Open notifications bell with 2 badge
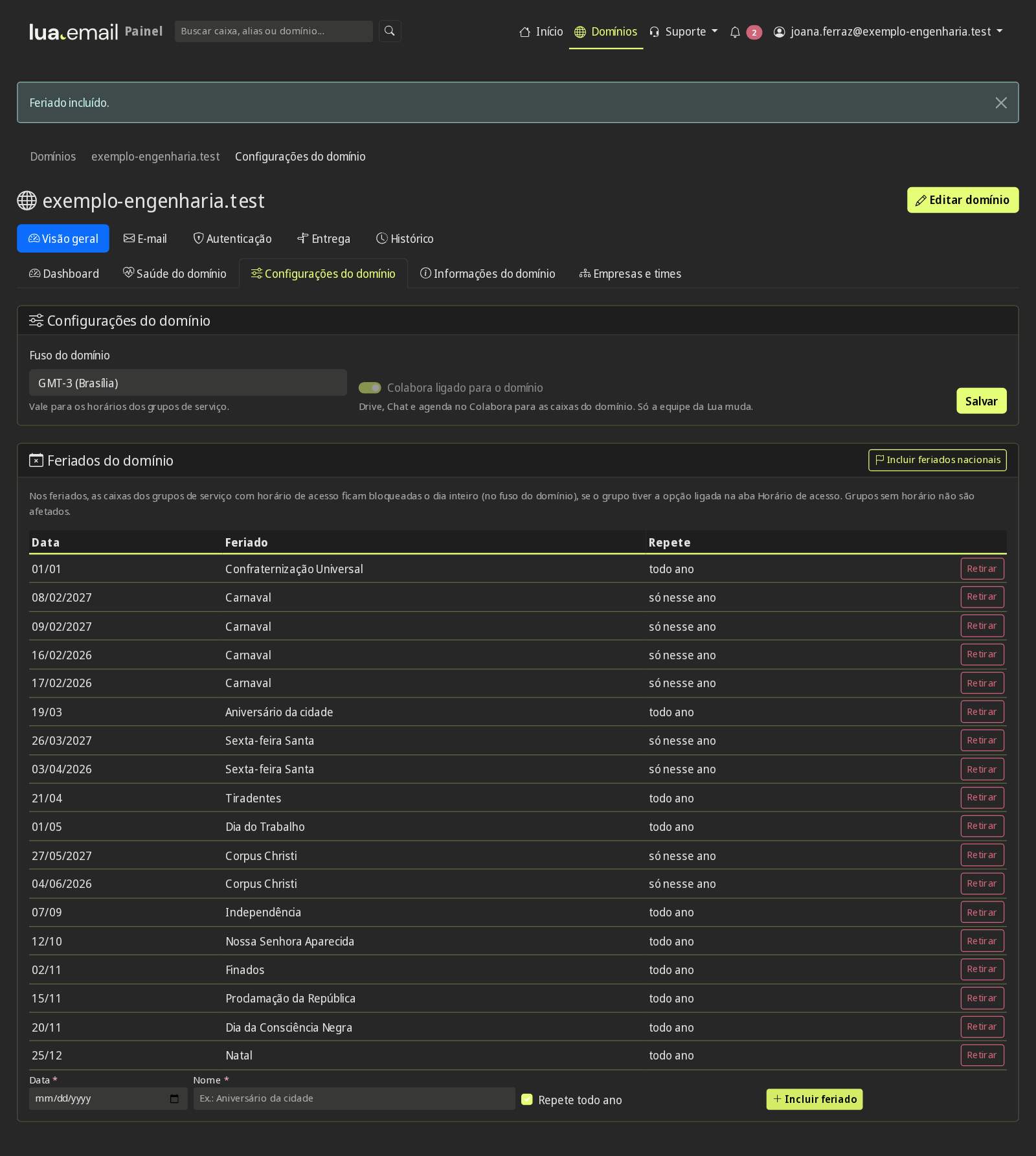This screenshot has height=1156, width=1036. (745, 32)
